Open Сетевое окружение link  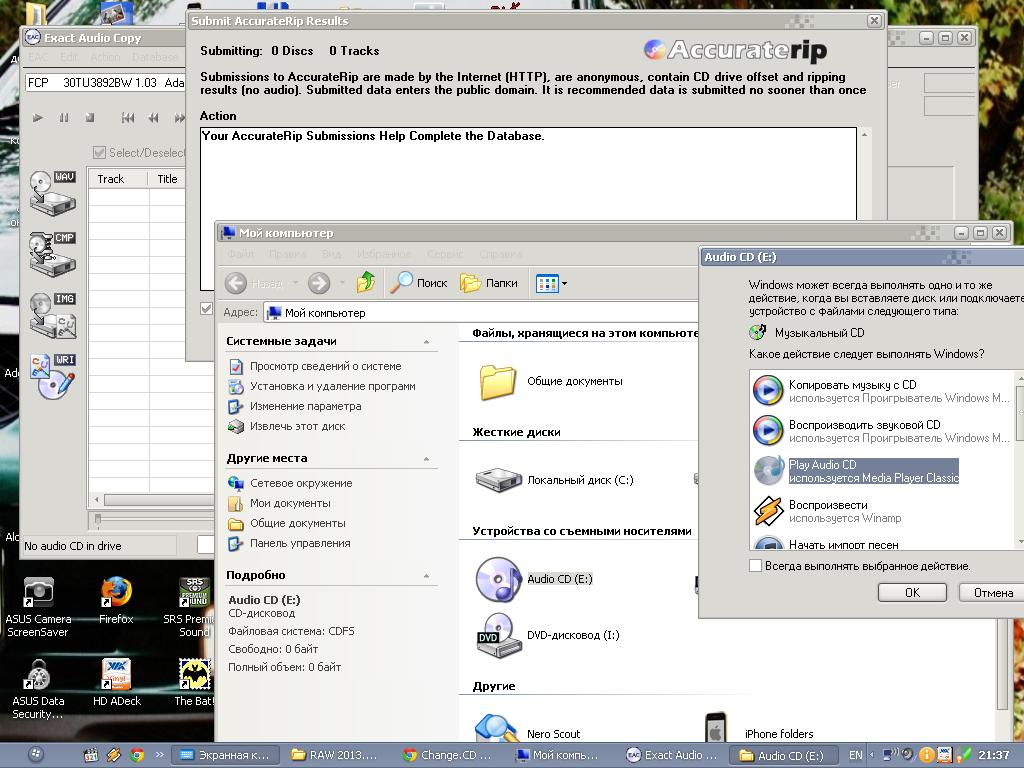click(x=301, y=483)
